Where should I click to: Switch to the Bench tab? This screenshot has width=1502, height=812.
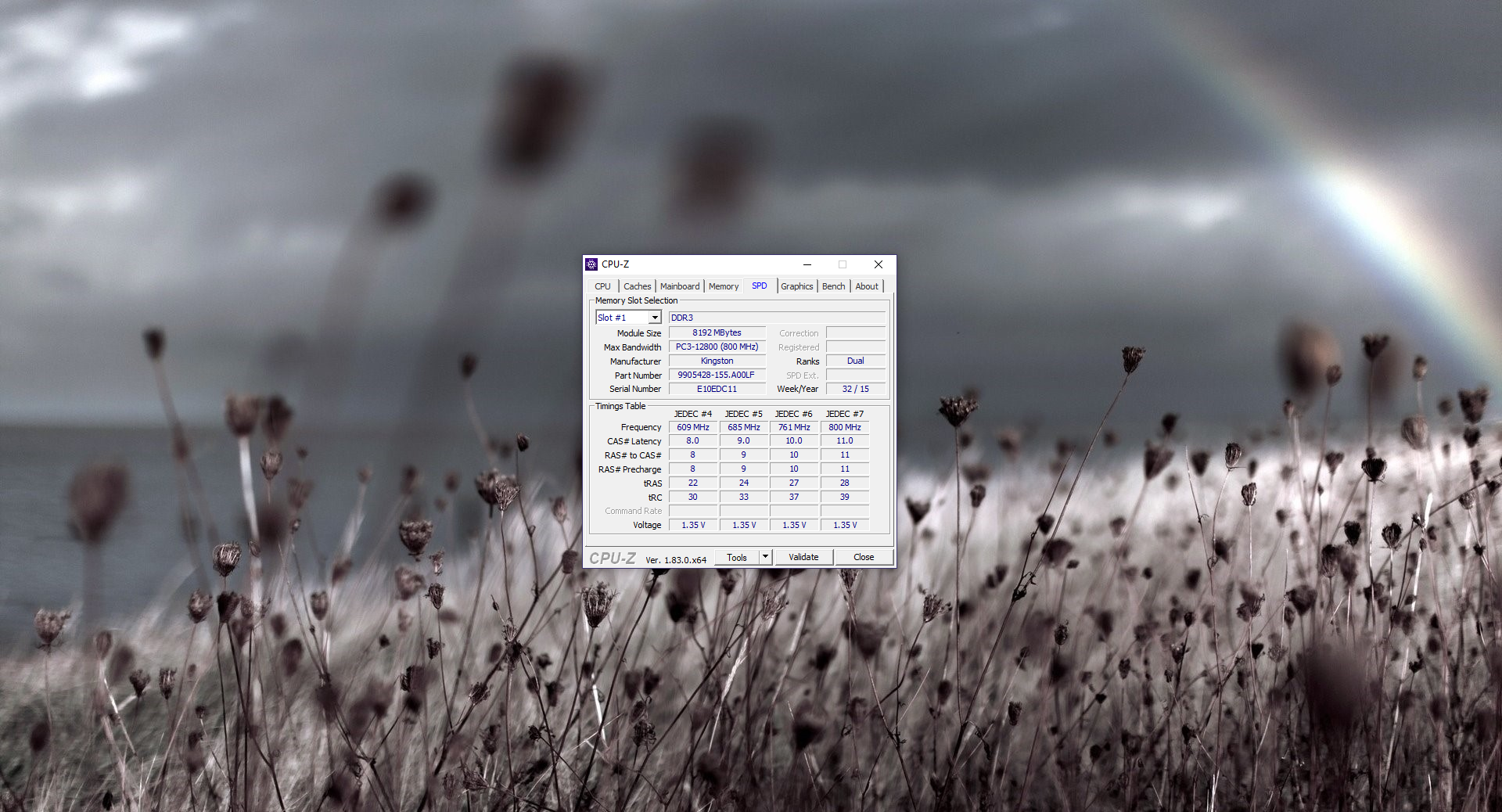click(833, 286)
